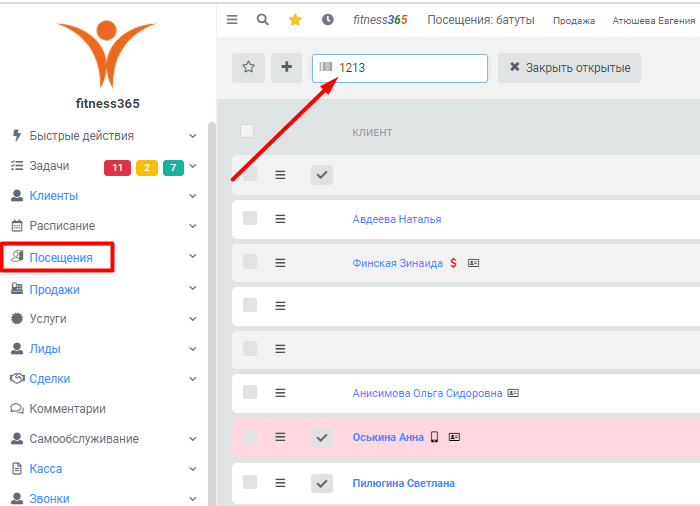The image size is (700, 506).
Task: Click the gear icon of Услуги
Action: (x=17, y=318)
